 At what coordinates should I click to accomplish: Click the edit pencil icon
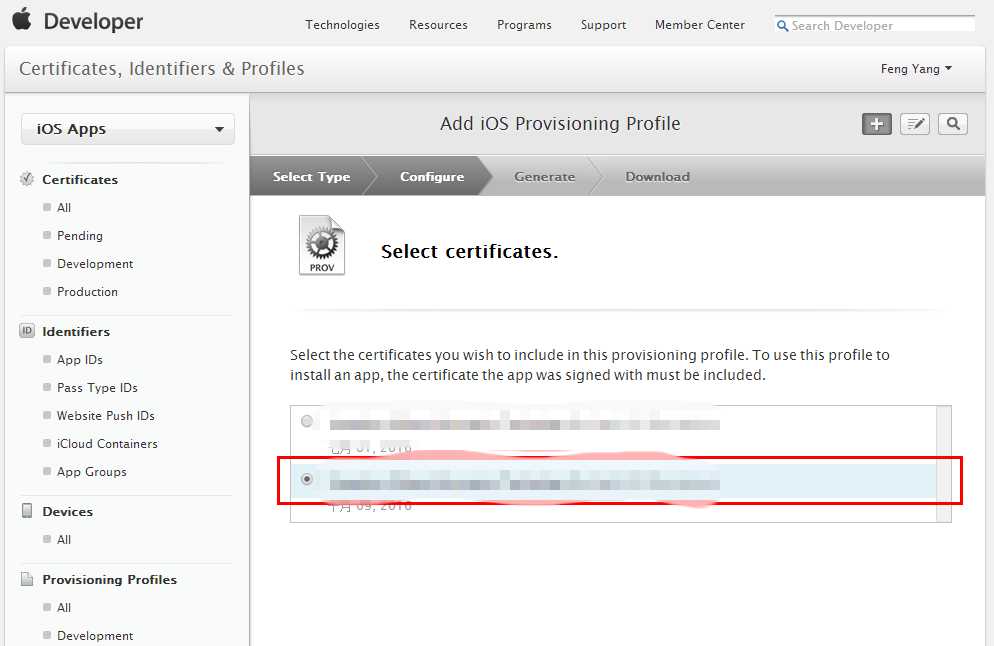tap(915, 124)
